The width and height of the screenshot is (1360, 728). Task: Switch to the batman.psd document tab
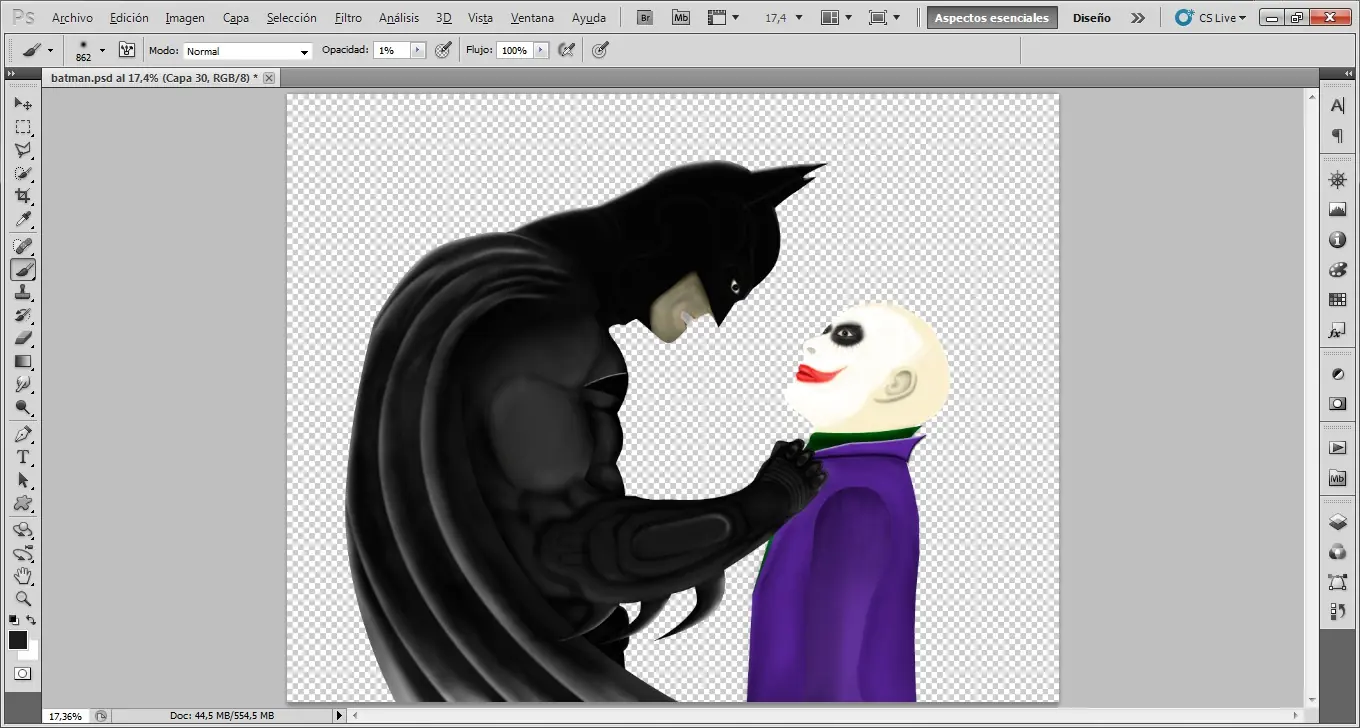coord(150,77)
